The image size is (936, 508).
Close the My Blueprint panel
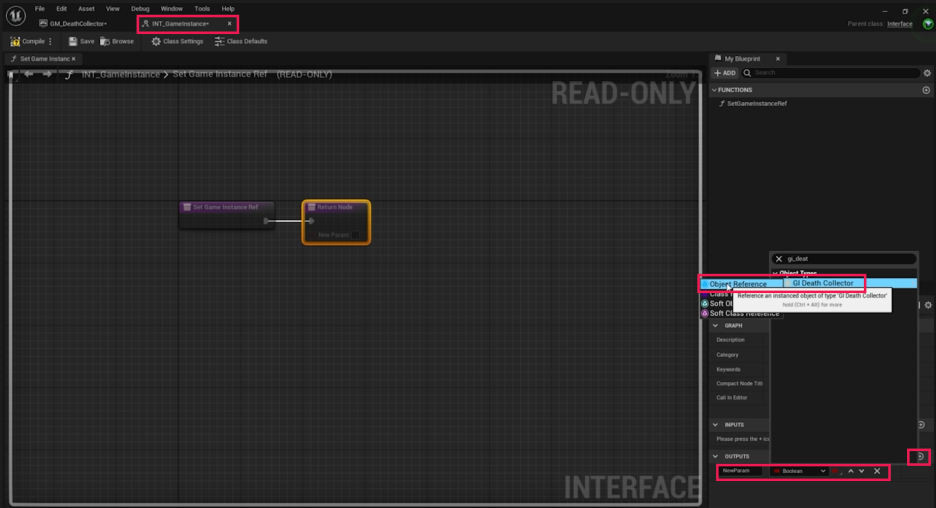(x=778, y=59)
